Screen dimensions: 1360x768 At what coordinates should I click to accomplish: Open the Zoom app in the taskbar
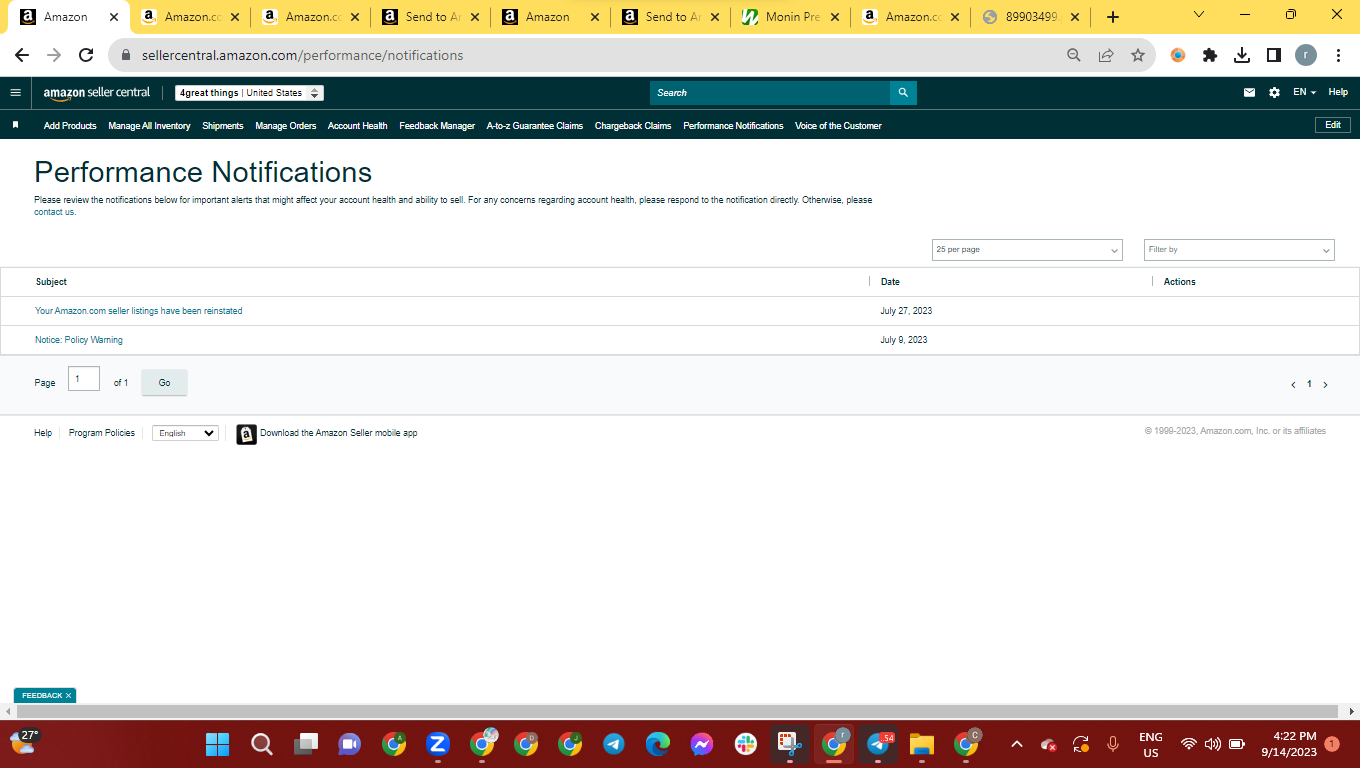pos(437,744)
